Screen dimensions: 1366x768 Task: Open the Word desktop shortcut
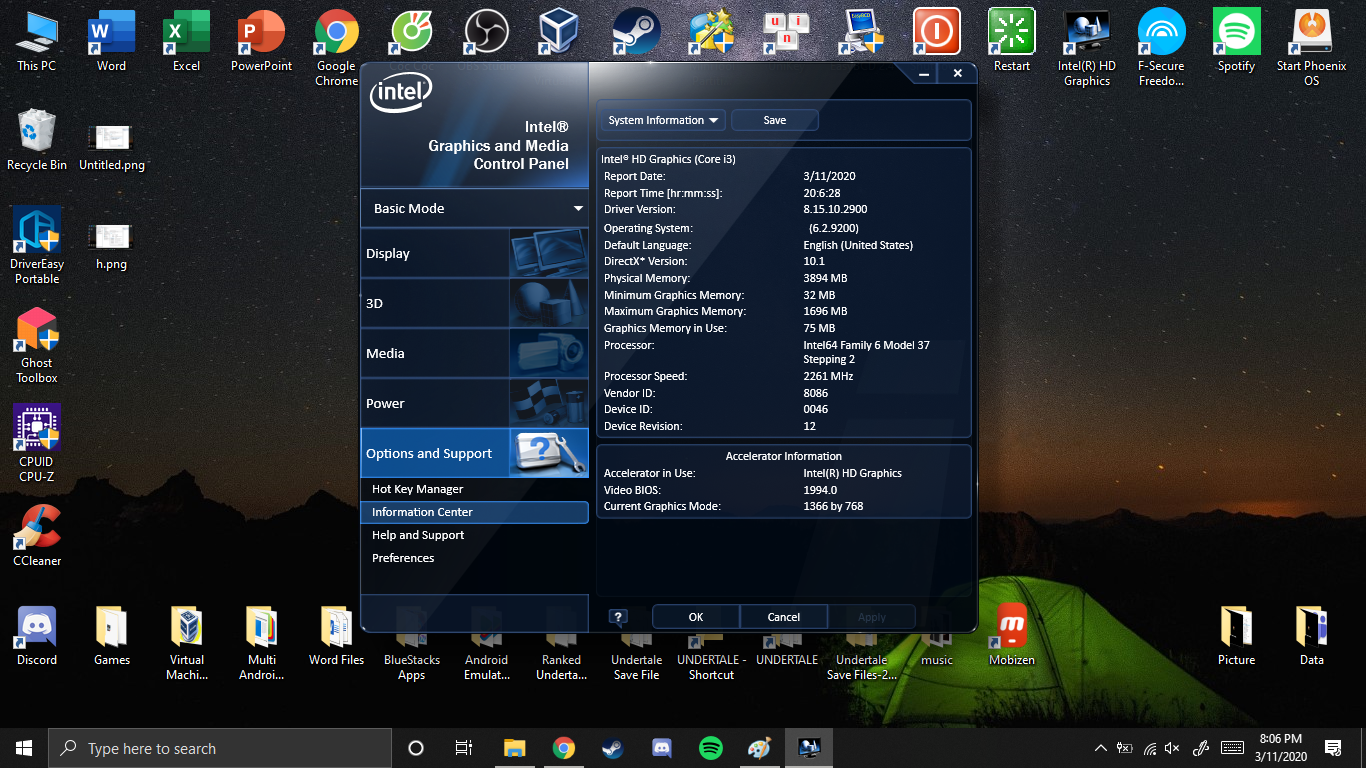pos(111,41)
